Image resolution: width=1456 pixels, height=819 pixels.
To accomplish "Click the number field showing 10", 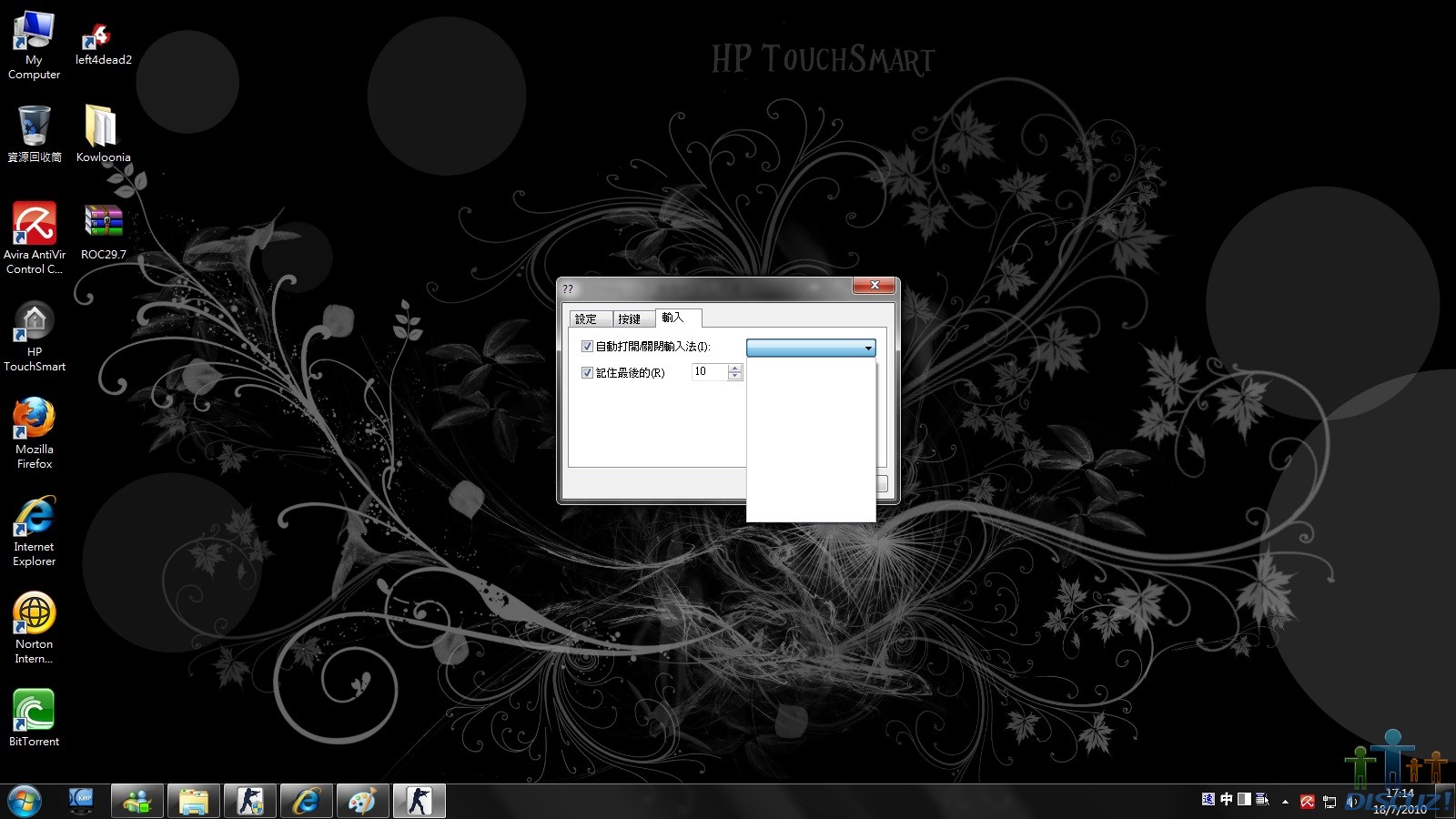I will [709, 372].
